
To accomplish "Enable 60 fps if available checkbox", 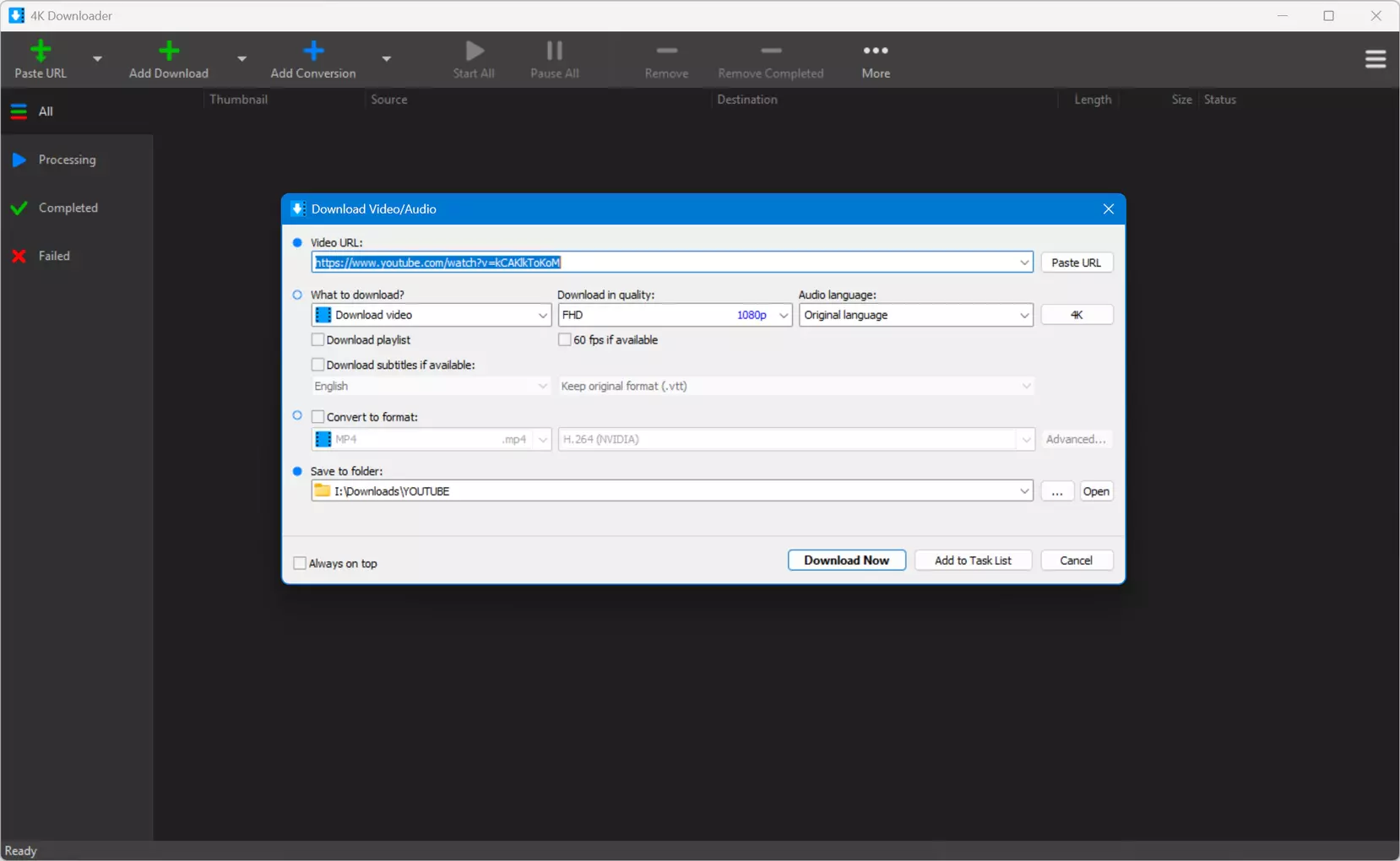I will 565,340.
